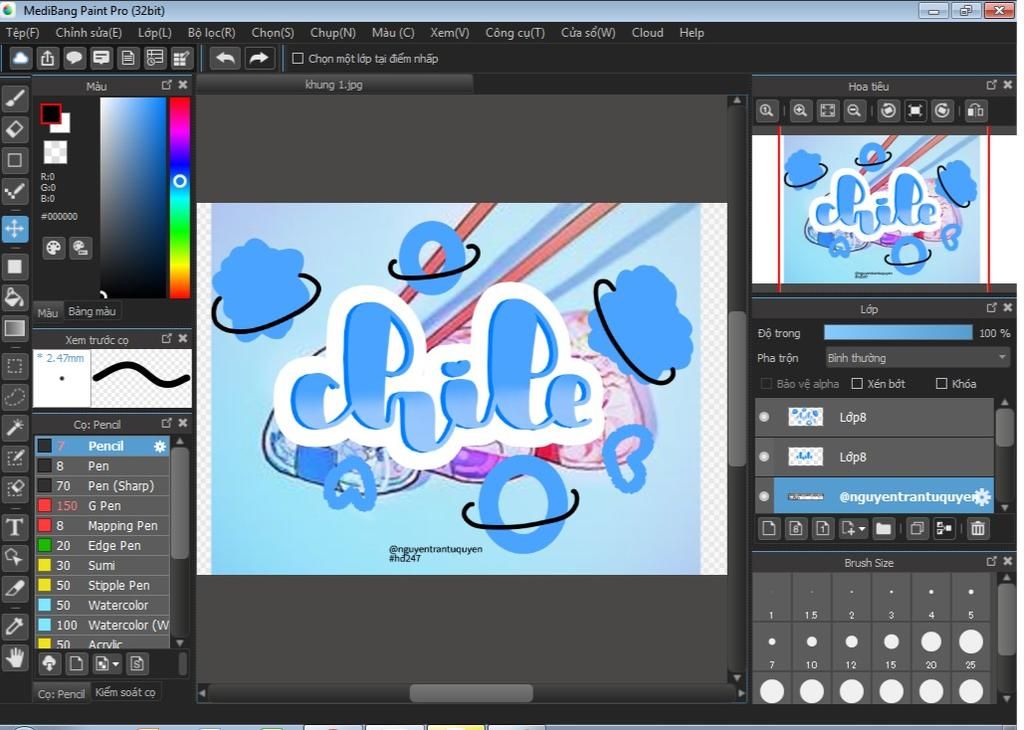Switch to the 'Bảng màu' tab
Screen dimensions: 1024x730
(x=92, y=311)
